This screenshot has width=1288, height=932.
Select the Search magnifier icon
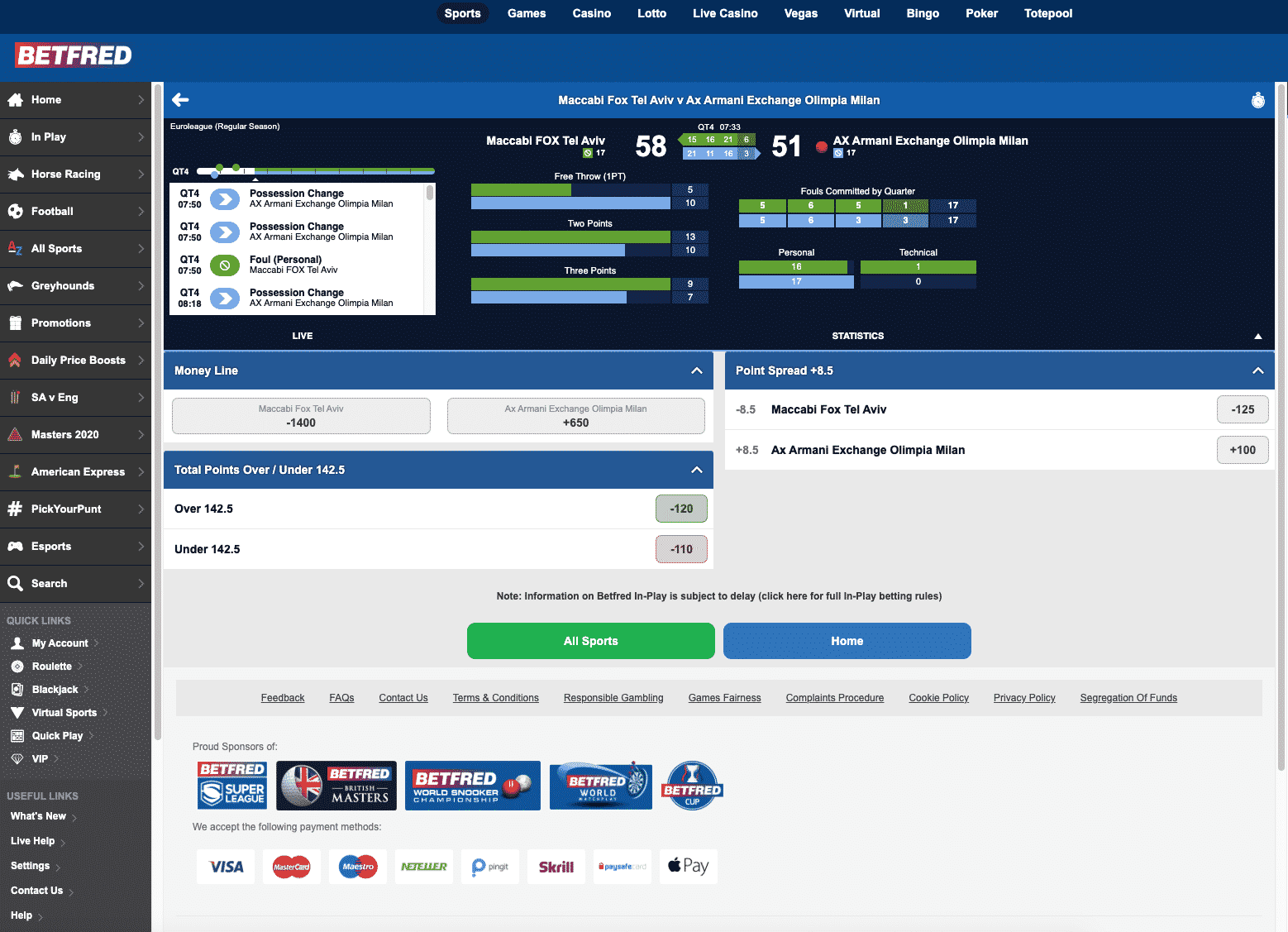17,583
